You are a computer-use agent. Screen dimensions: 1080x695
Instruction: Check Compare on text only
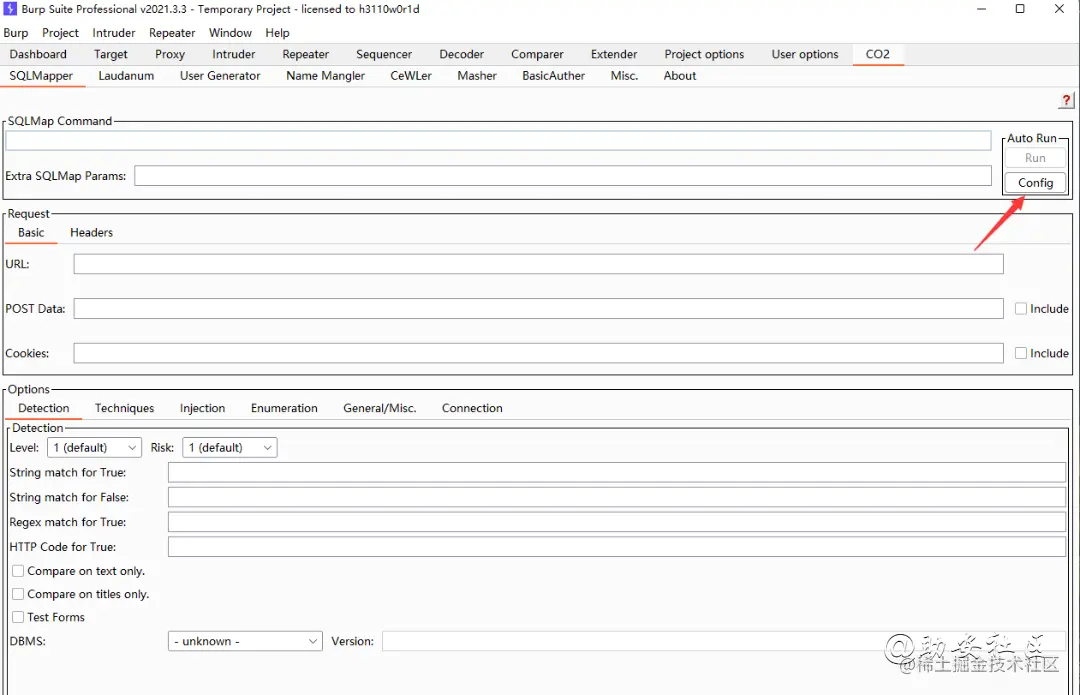coord(18,571)
